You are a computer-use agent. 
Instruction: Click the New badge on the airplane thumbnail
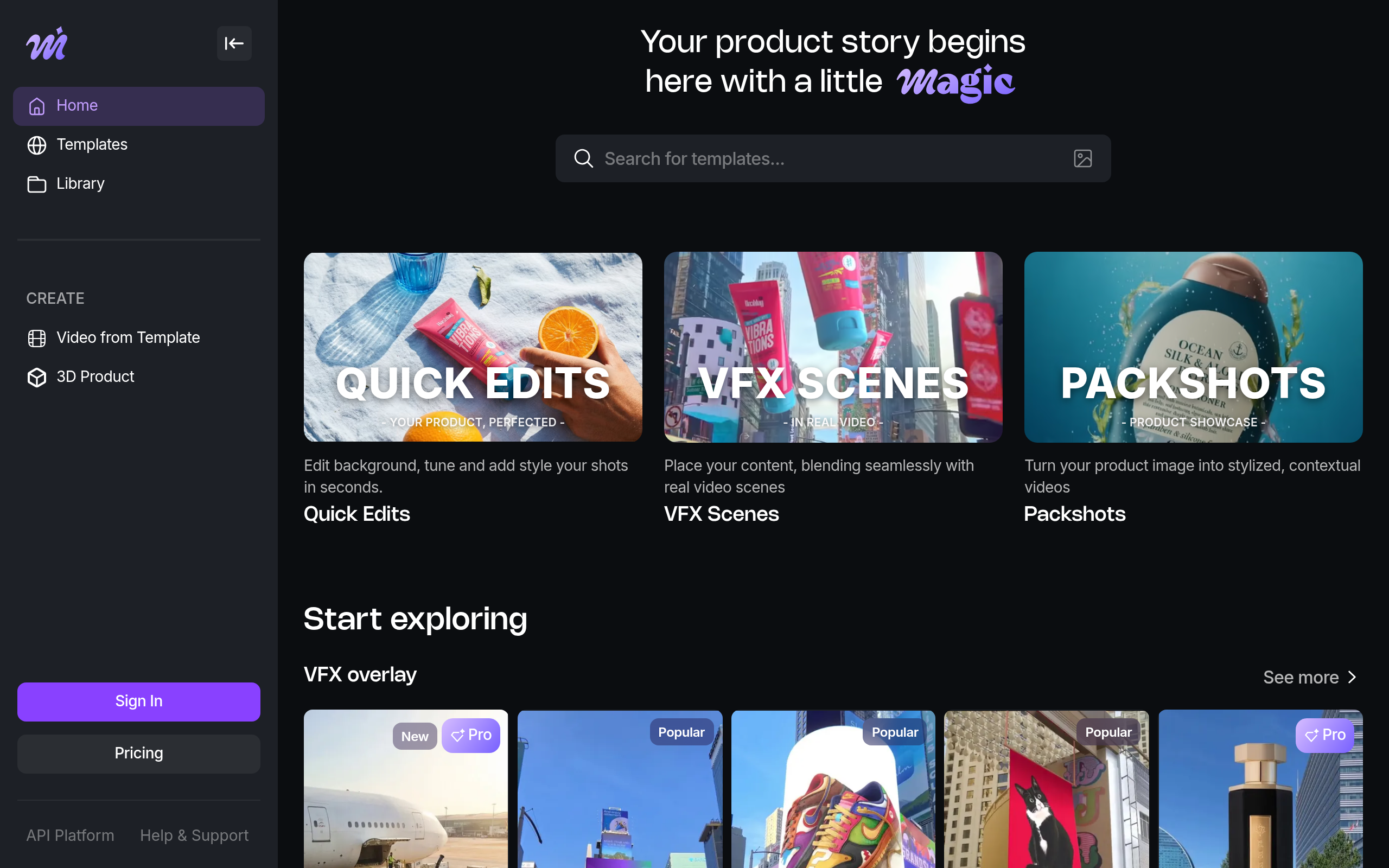415,736
